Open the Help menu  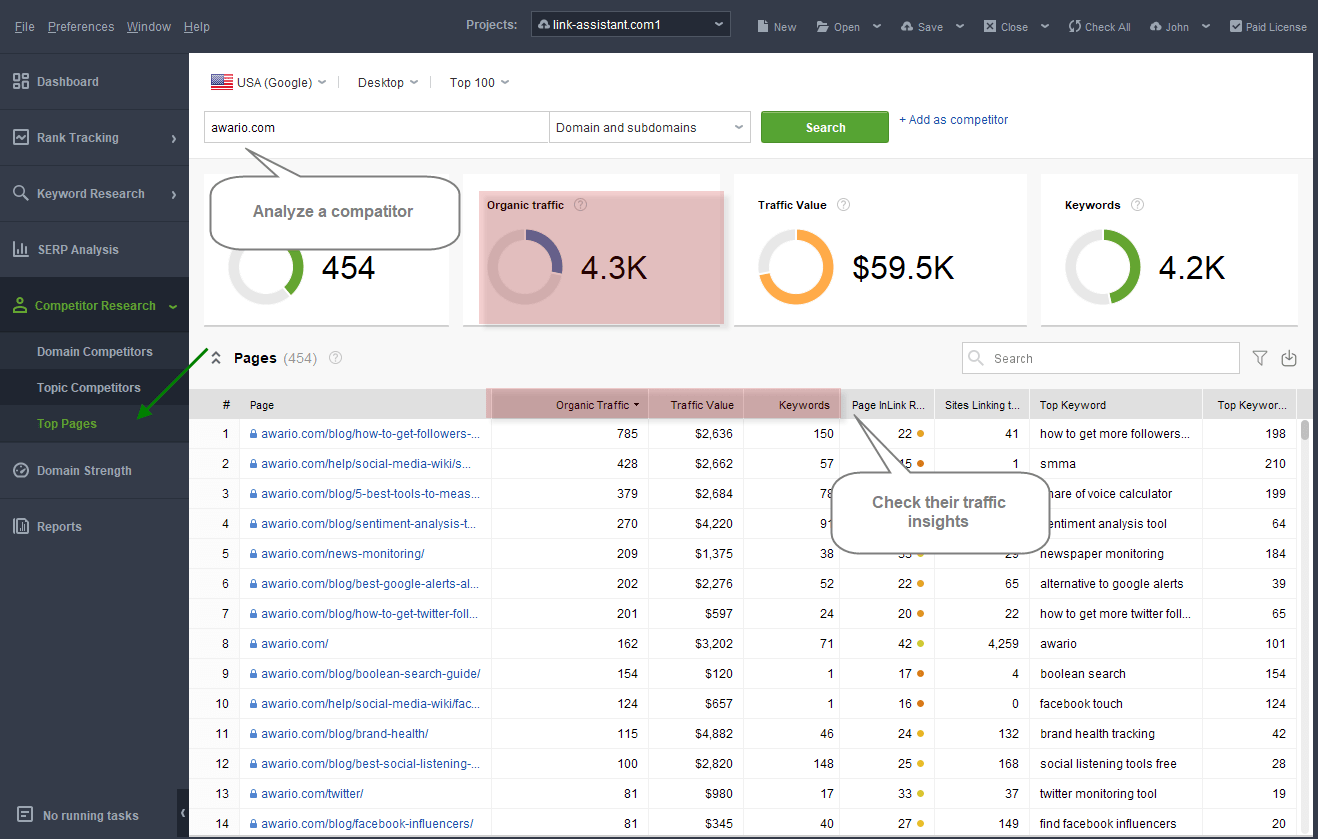click(197, 27)
